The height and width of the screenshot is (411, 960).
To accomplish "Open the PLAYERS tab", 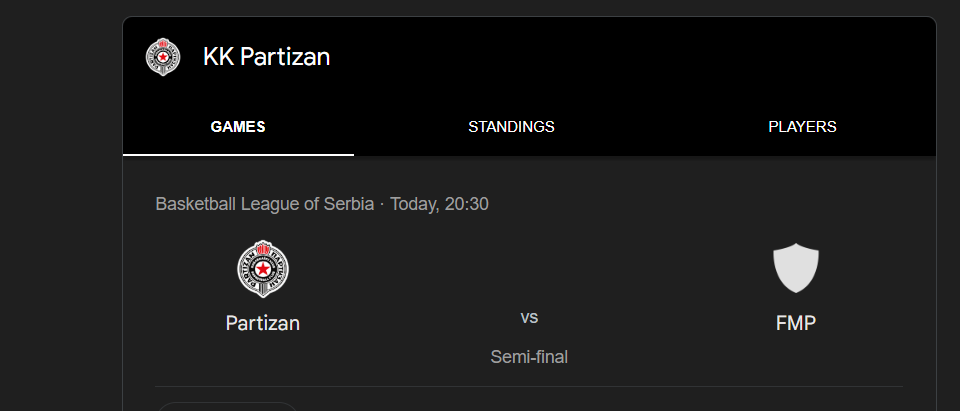I will coord(802,127).
